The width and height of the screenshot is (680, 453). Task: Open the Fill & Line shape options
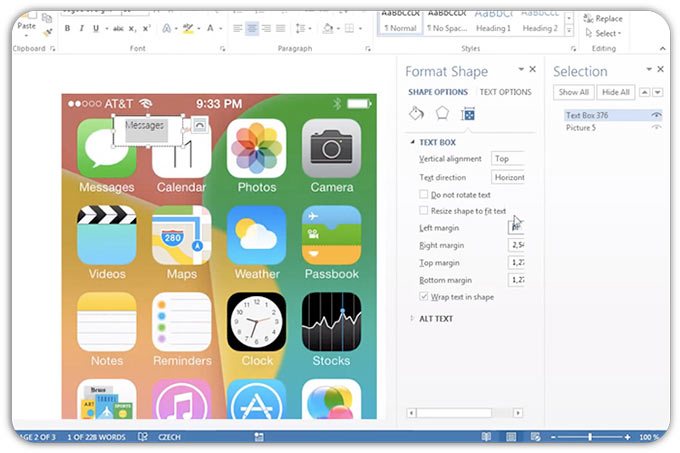tap(416, 114)
